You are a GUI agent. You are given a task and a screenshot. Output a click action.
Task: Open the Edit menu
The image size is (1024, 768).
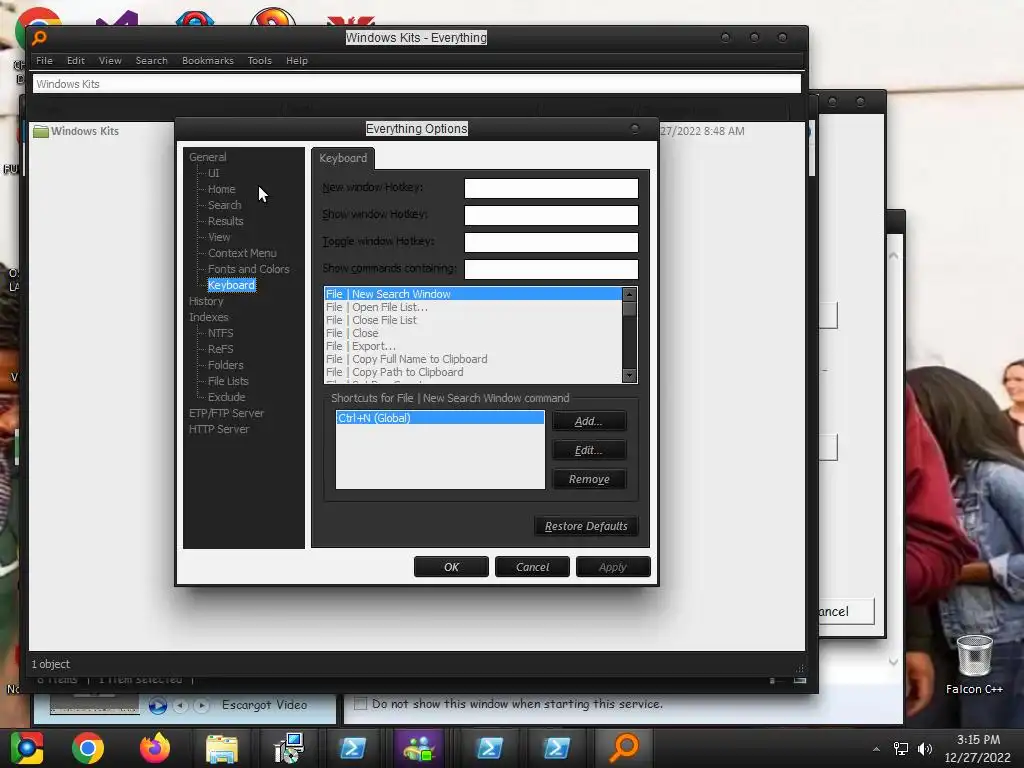[x=76, y=61]
